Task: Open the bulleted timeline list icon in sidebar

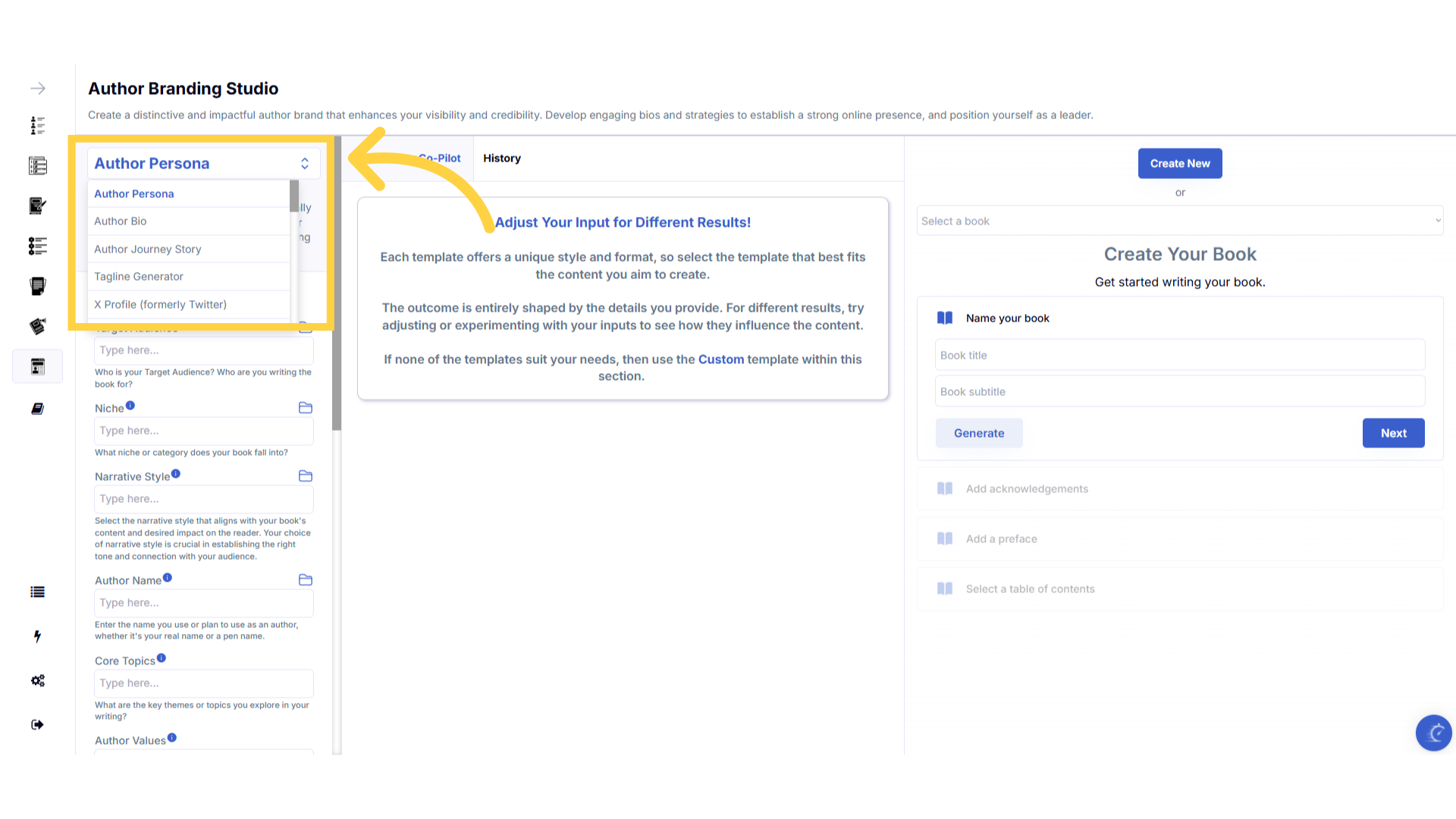Action: click(38, 246)
